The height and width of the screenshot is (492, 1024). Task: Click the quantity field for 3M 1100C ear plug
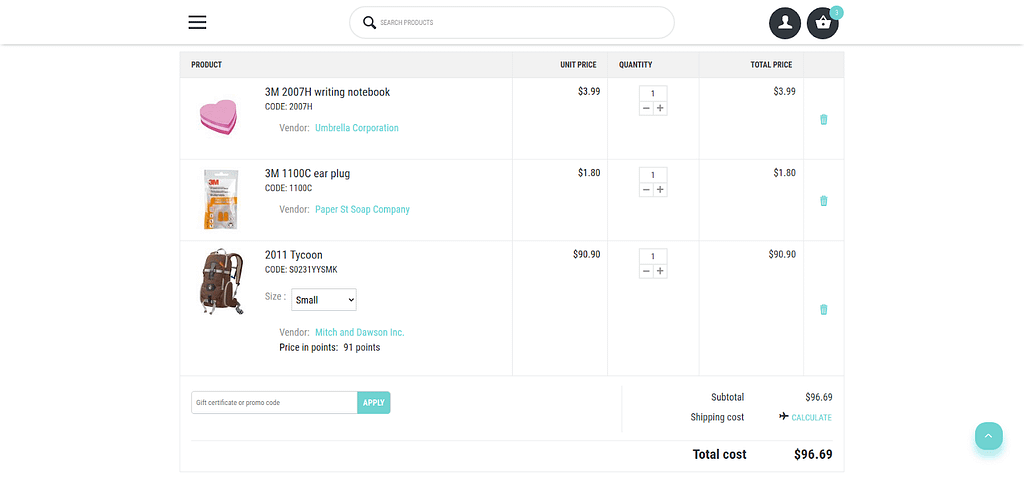click(653, 175)
